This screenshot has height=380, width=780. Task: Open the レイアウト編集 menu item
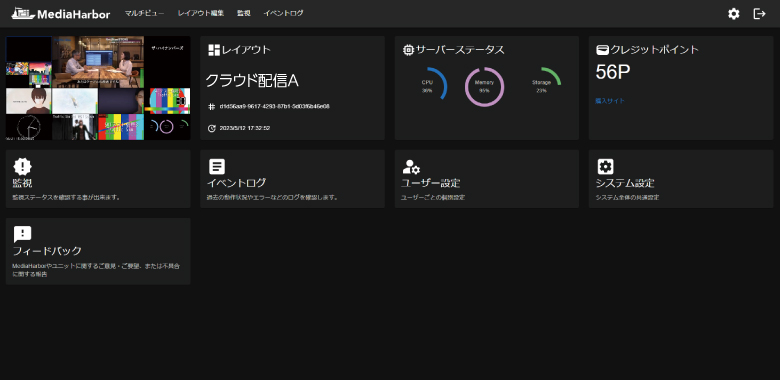click(x=200, y=13)
